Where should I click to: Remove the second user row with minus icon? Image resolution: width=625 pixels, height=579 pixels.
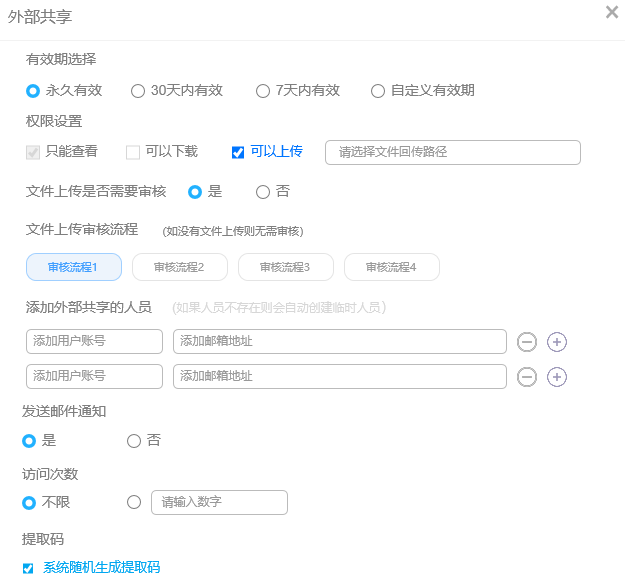click(527, 377)
